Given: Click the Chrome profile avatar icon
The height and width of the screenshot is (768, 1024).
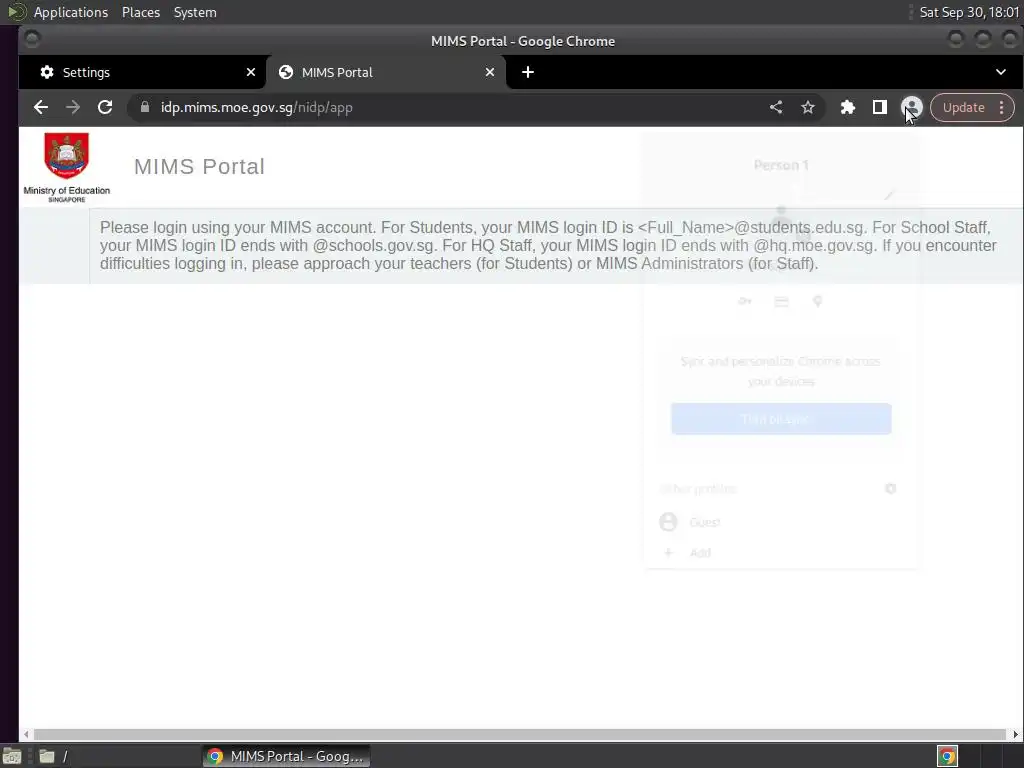Looking at the screenshot, I should pos(912,108).
